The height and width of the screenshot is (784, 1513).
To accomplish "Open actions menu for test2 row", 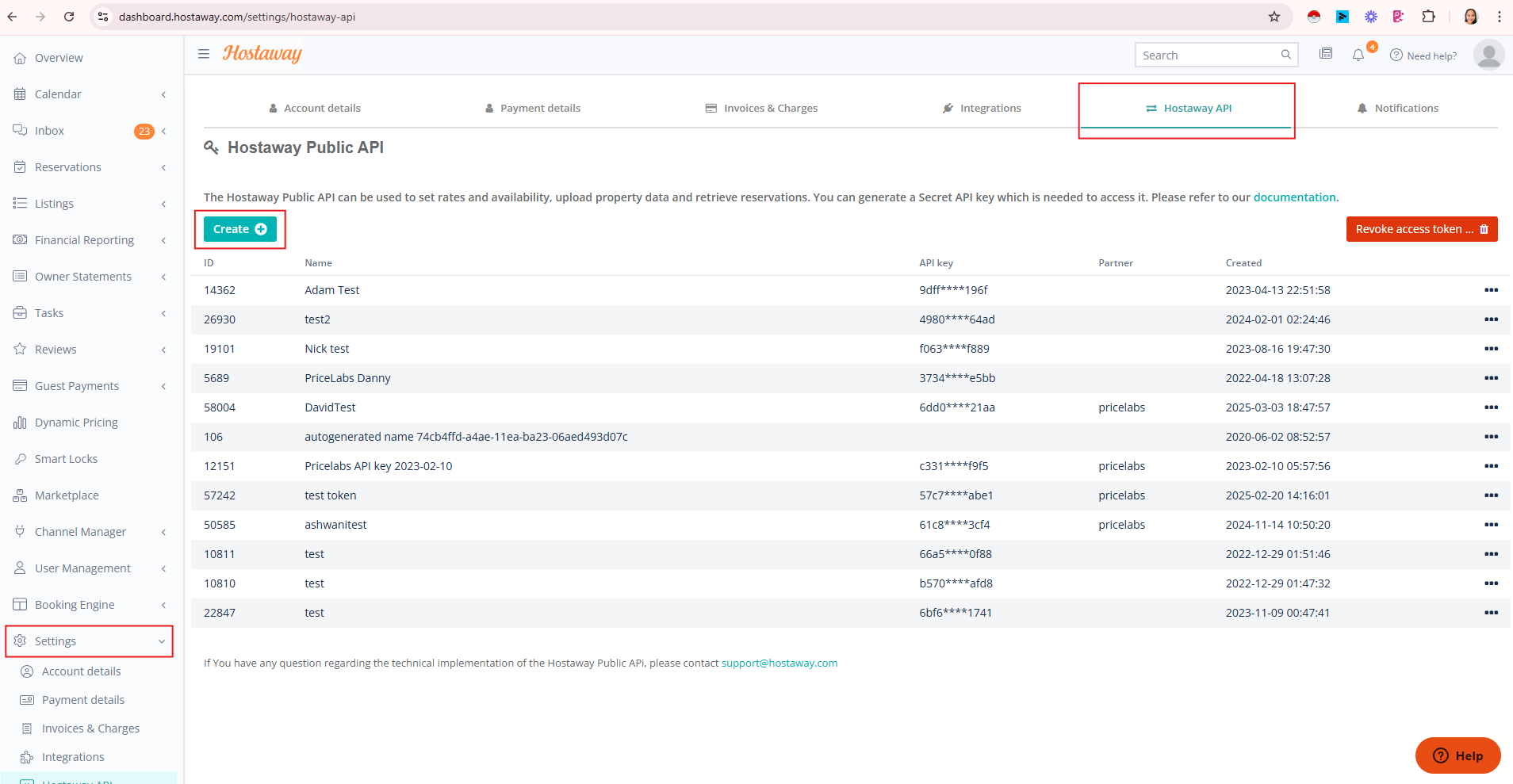I will (1491, 319).
